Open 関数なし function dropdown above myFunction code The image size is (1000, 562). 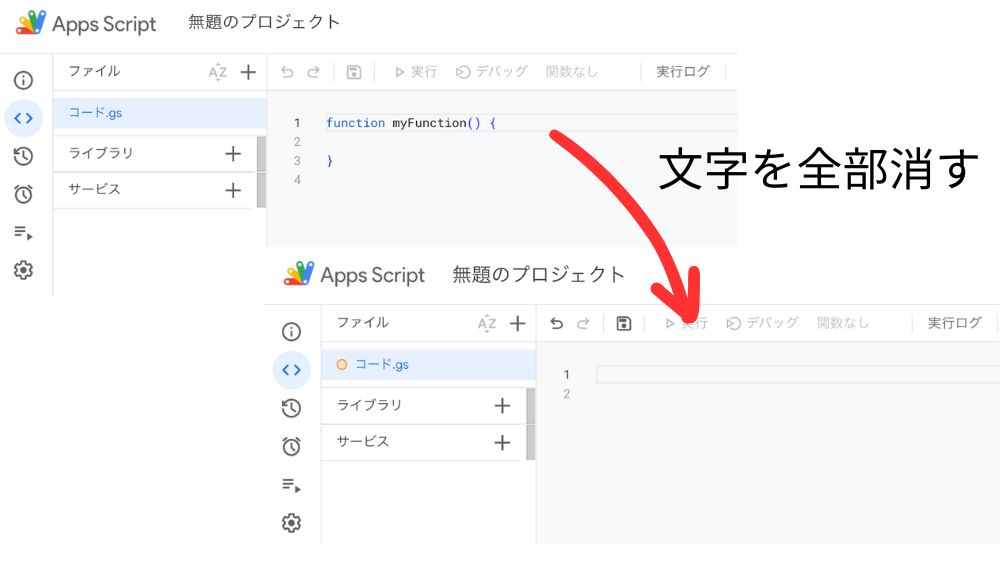click(572, 72)
